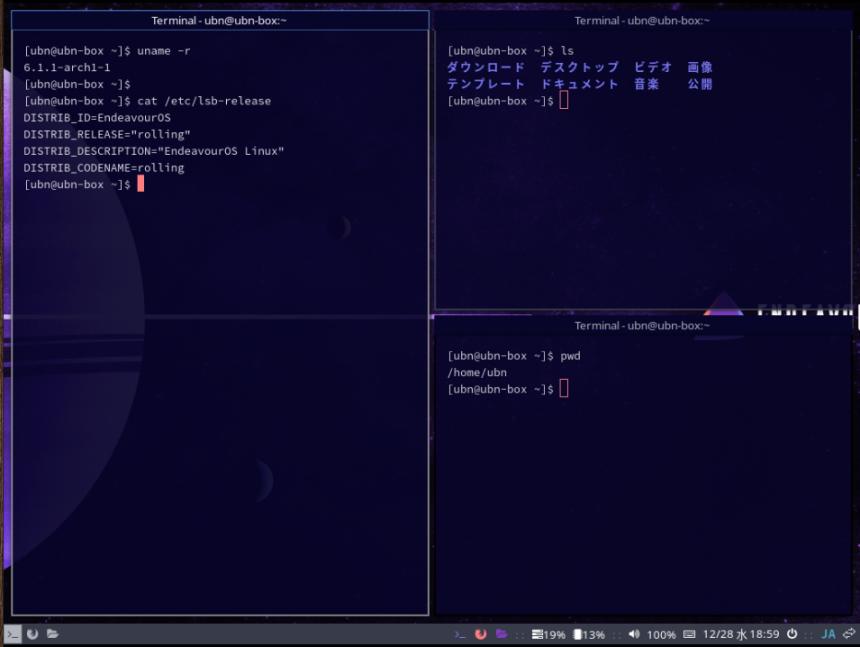This screenshot has width=860, height=647.
Task: Click the uname -r command line
Action: [x=163, y=51]
